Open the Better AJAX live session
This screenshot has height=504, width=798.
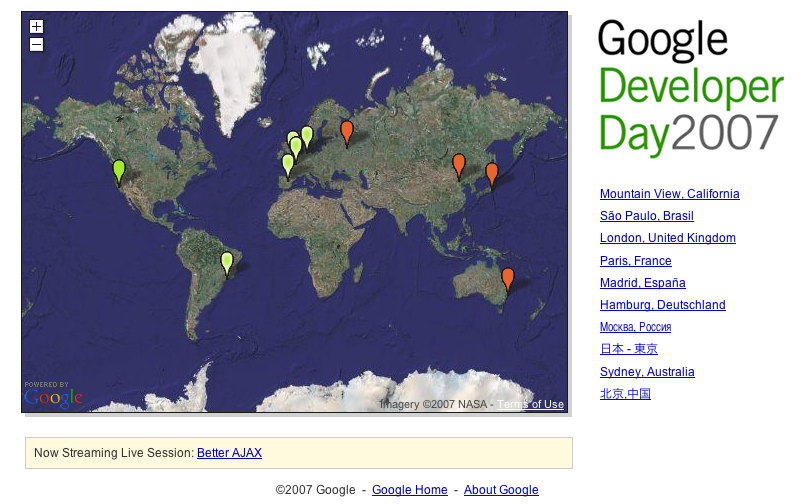(x=229, y=453)
